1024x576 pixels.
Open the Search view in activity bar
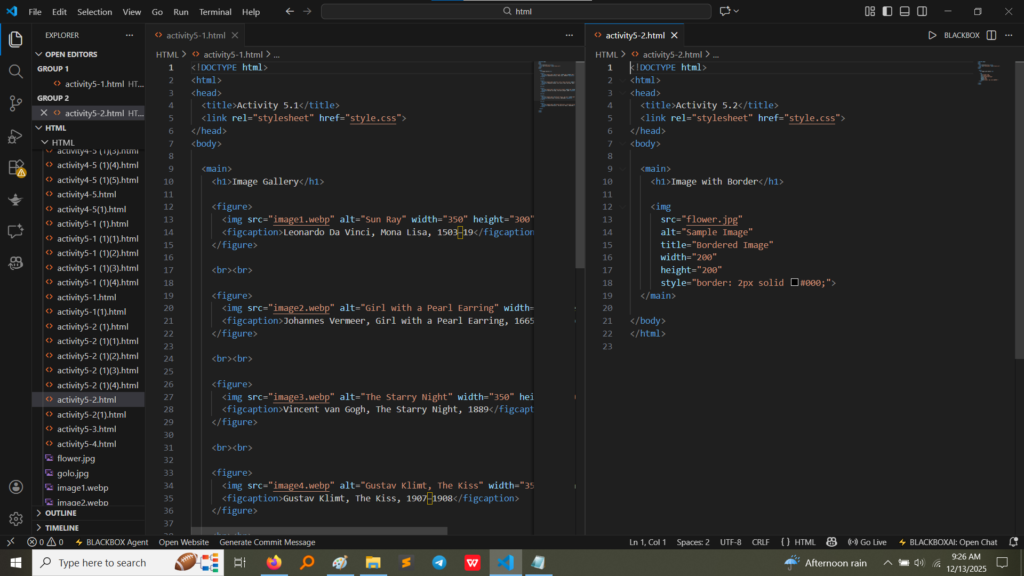click(x=16, y=71)
